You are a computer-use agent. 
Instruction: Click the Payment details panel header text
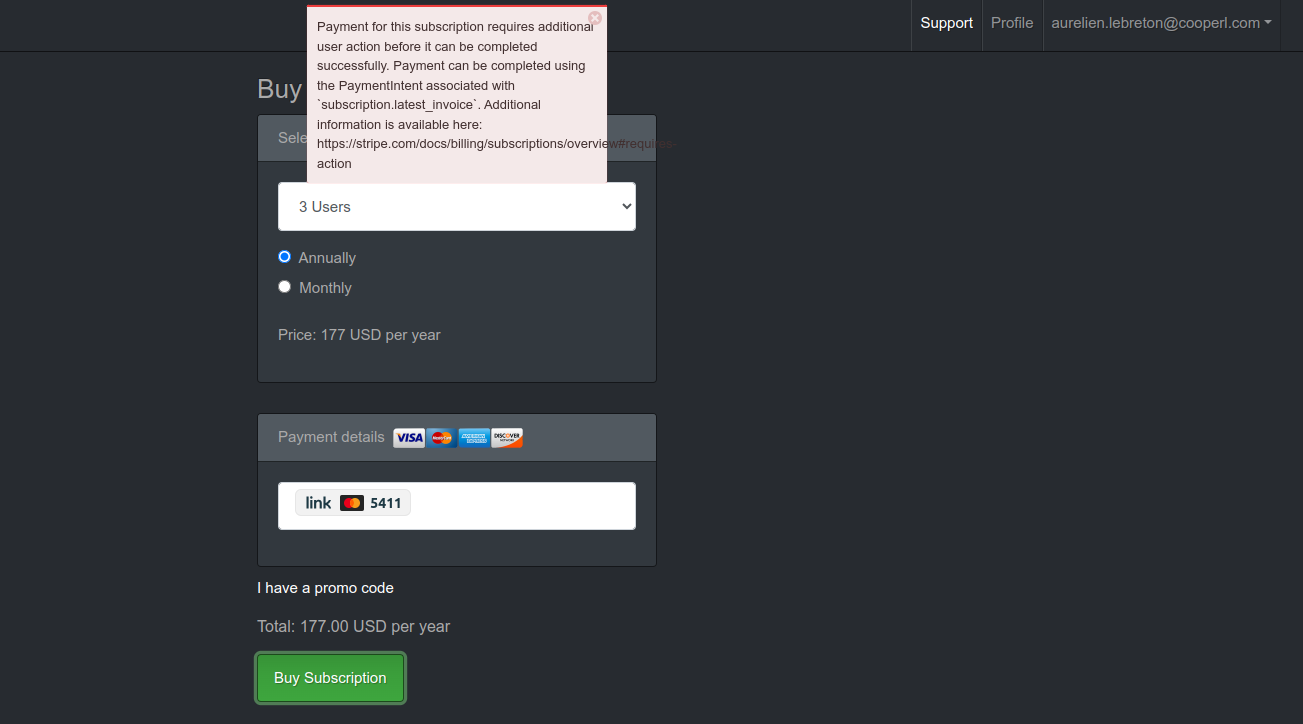tap(331, 437)
